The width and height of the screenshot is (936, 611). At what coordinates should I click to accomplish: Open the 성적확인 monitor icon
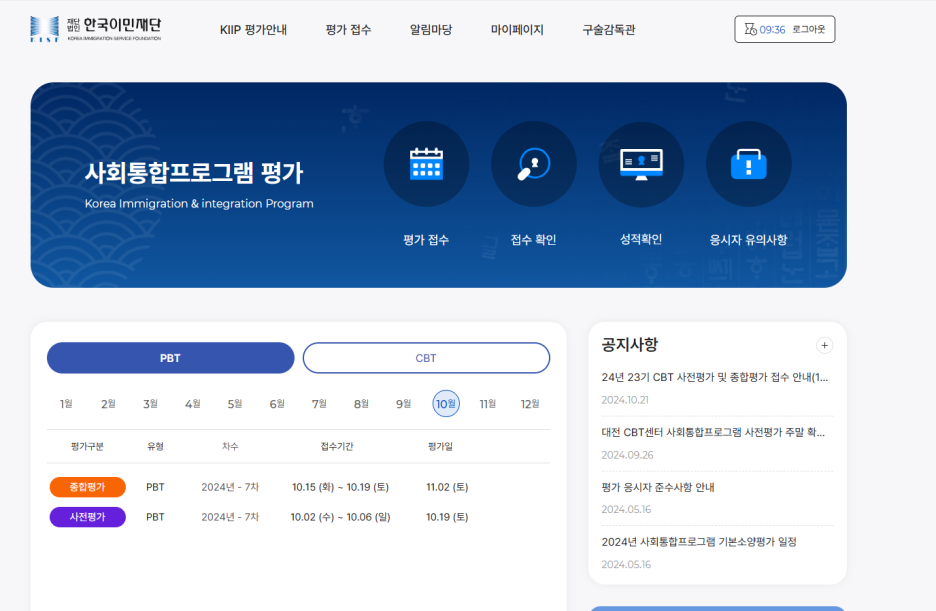[x=641, y=164]
